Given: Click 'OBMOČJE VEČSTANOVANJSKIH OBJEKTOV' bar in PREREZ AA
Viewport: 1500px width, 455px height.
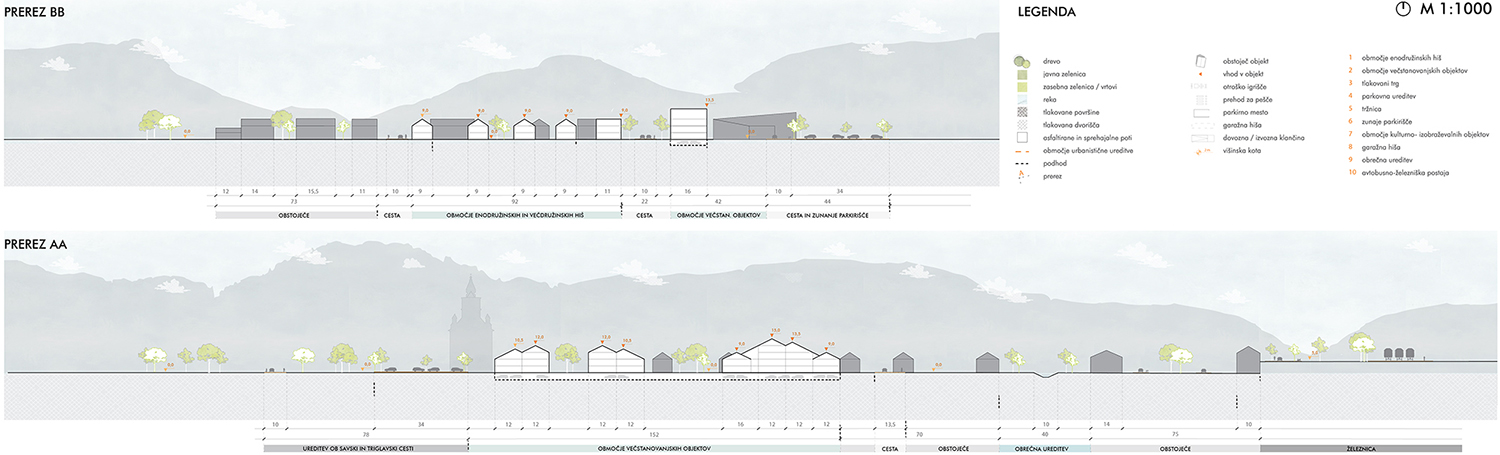Looking at the screenshot, I should (x=655, y=450).
